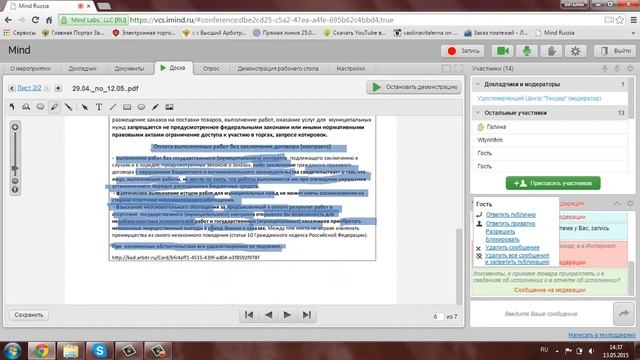Start recording with Запись button
This screenshot has width=640, height=360.
coord(462,51)
